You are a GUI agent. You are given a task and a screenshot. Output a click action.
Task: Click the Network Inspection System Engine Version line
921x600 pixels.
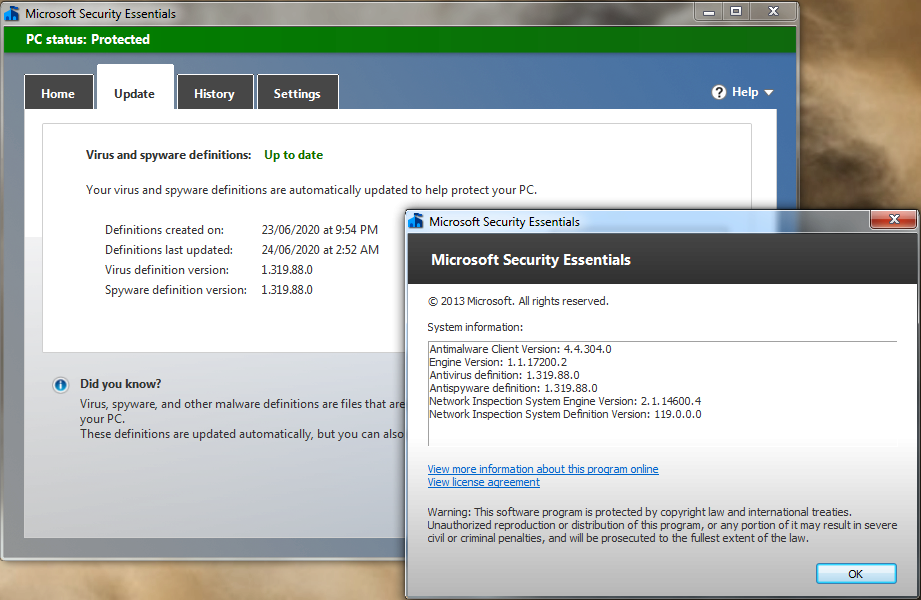coord(565,401)
